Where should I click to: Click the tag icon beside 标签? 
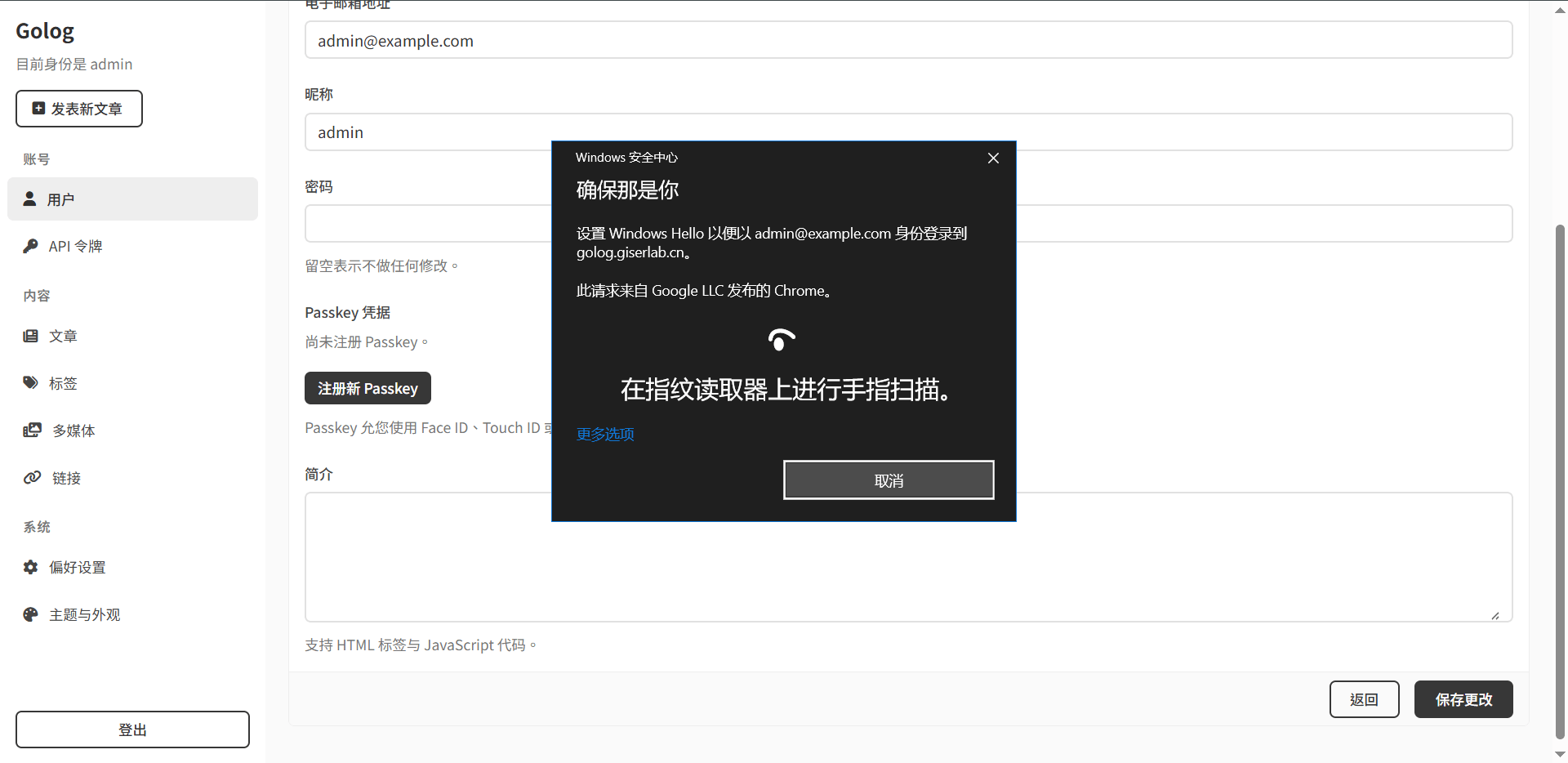point(30,382)
